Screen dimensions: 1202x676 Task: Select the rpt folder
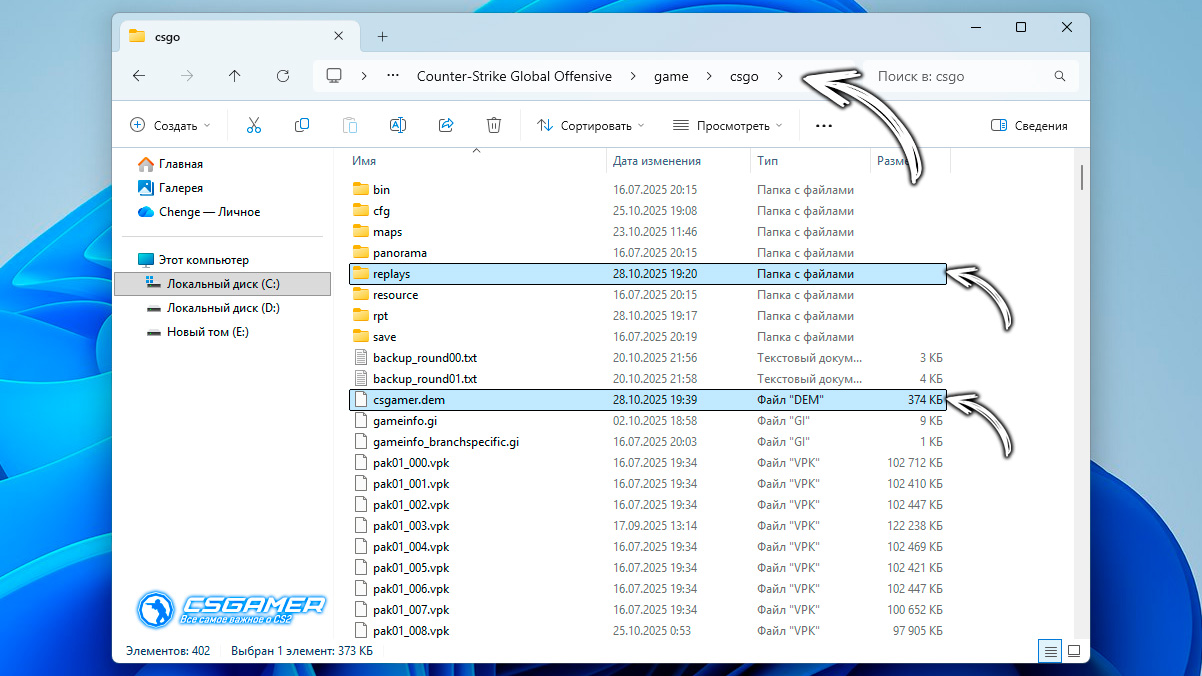click(x=647, y=316)
